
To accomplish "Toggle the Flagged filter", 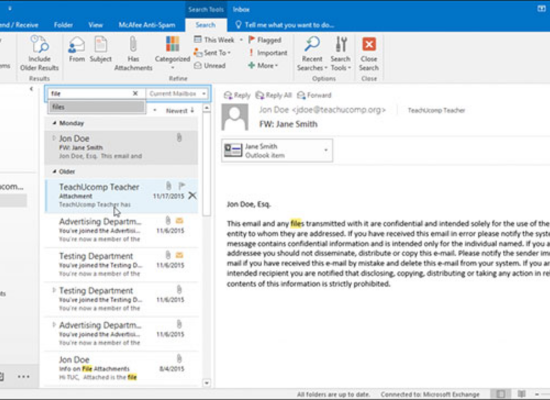I will (x=265, y=40).
